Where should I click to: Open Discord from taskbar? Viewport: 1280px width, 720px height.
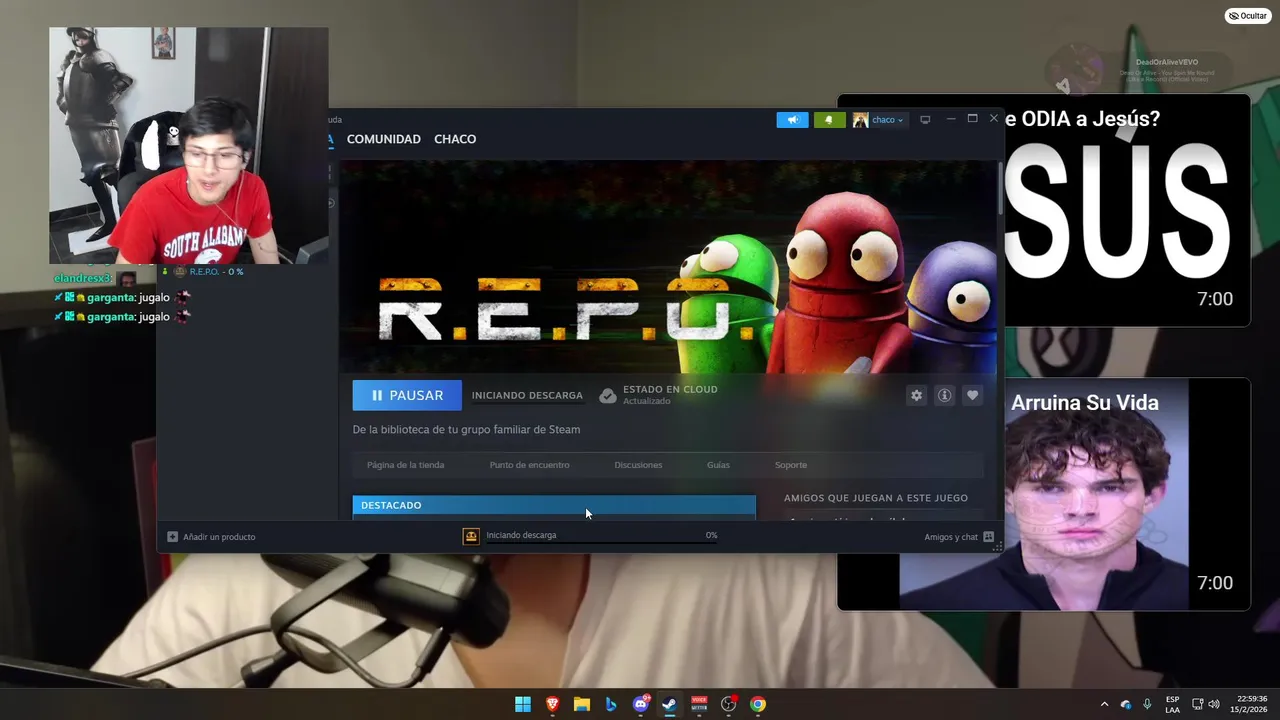pyautogui.click(x=641, y=704)
